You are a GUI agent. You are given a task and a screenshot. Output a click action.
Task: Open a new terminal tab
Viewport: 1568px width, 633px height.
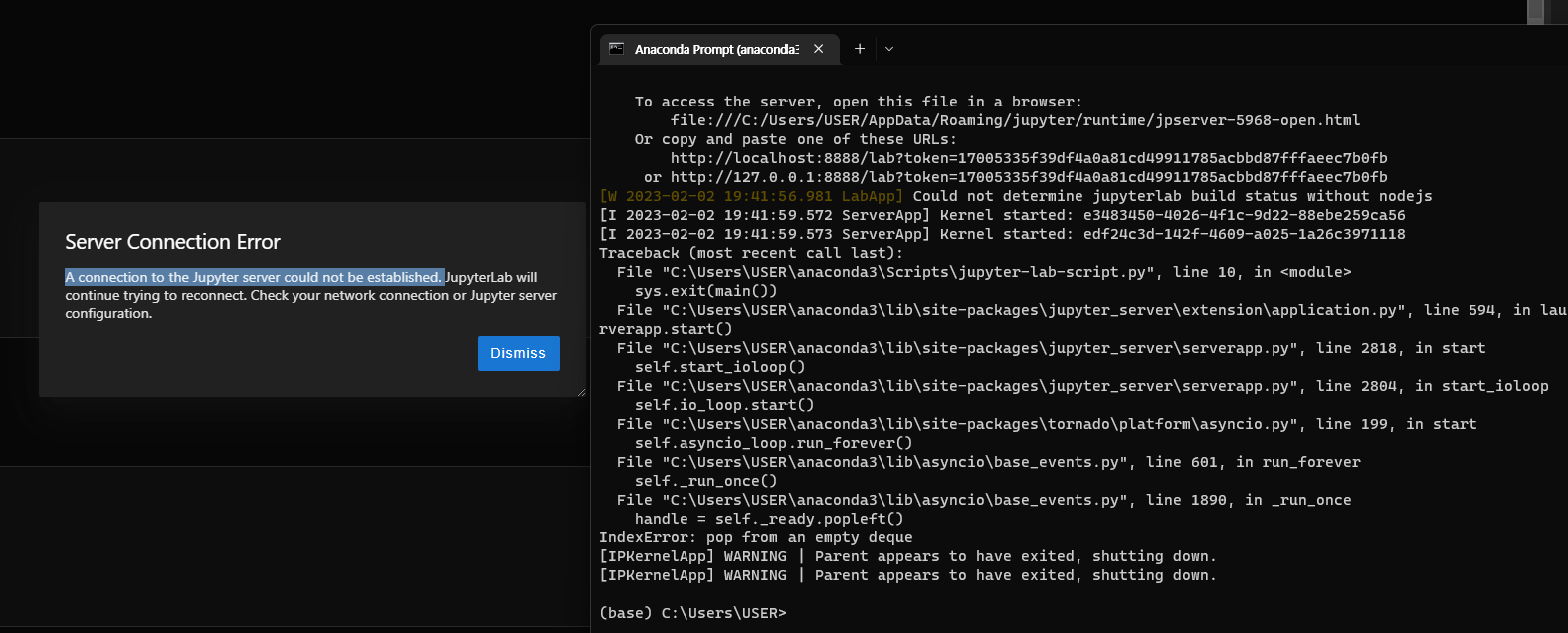click(860, 49)
